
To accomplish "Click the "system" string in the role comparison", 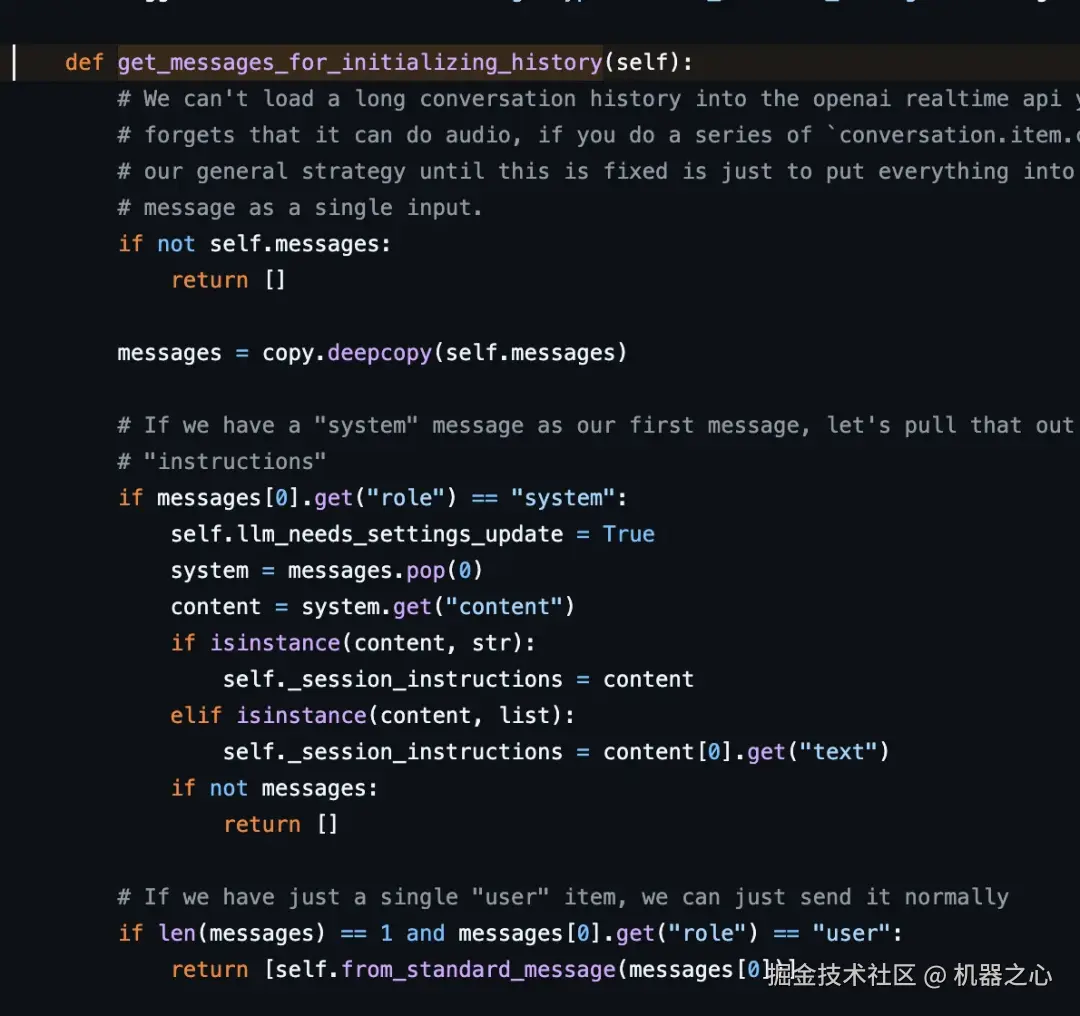I will point(557,498).
